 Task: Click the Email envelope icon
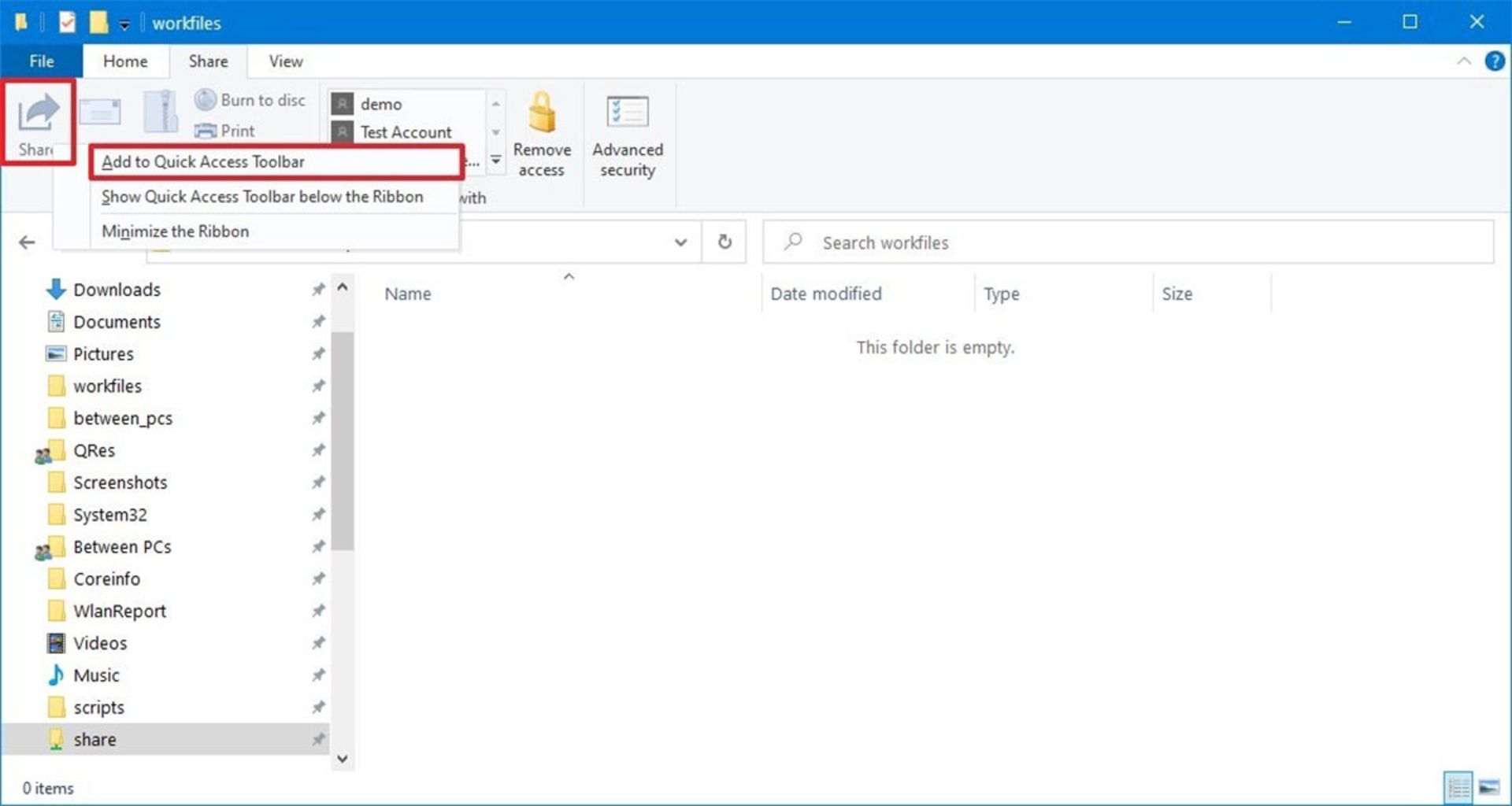pyautogui.click(x=100, y=113)
